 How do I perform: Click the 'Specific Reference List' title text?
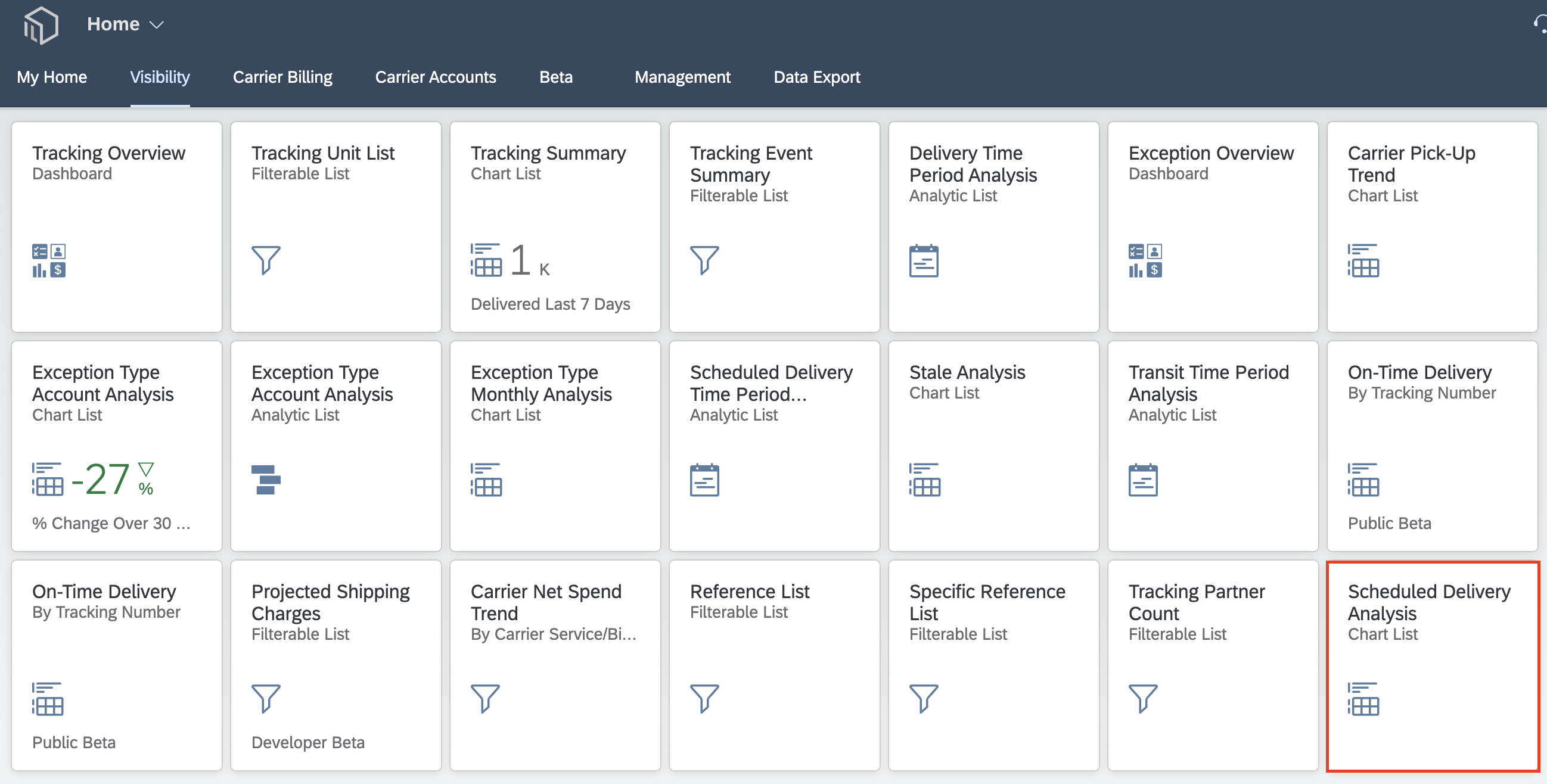pyautogui.click(x=987, y=602)
